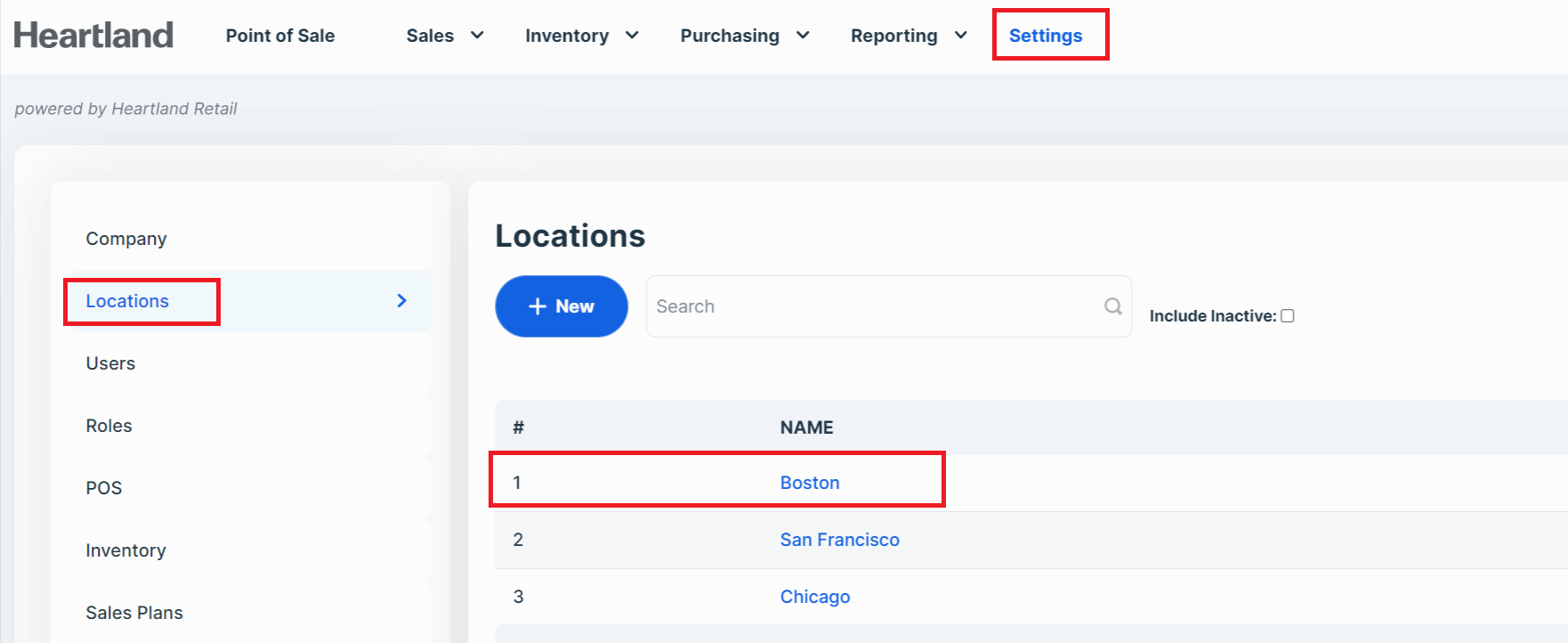Click the chevron next to Locations
1568x643 pixels.
(x=401, y=301)
